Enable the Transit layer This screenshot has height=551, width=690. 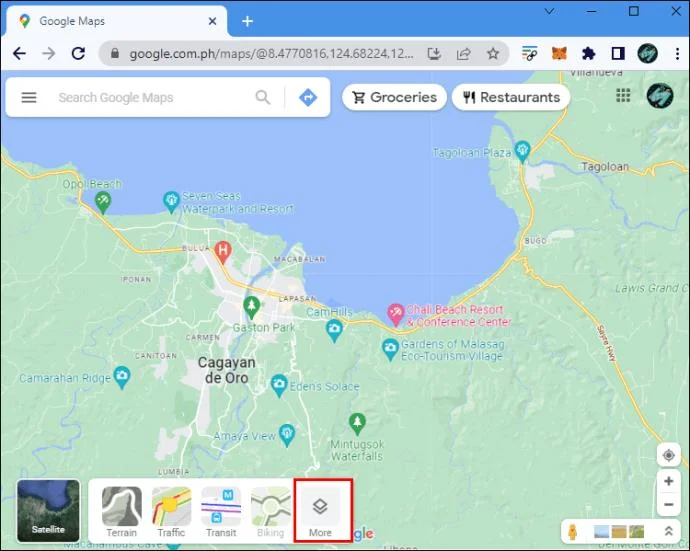coord(221,512)
